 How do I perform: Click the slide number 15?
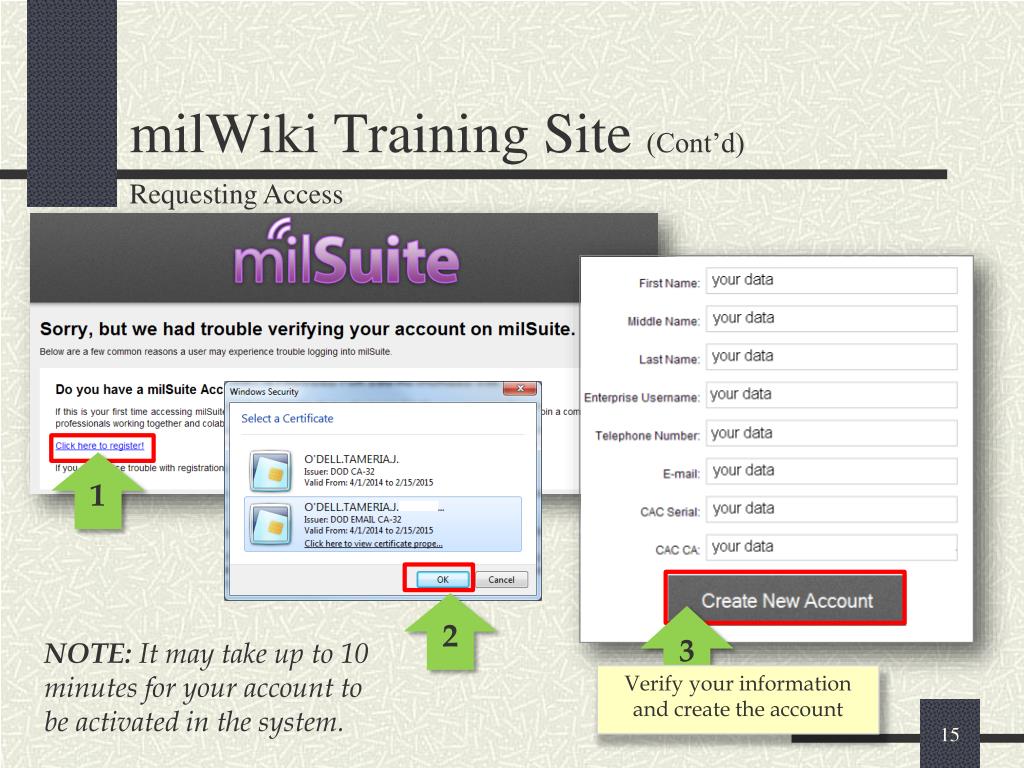(950, 735)
